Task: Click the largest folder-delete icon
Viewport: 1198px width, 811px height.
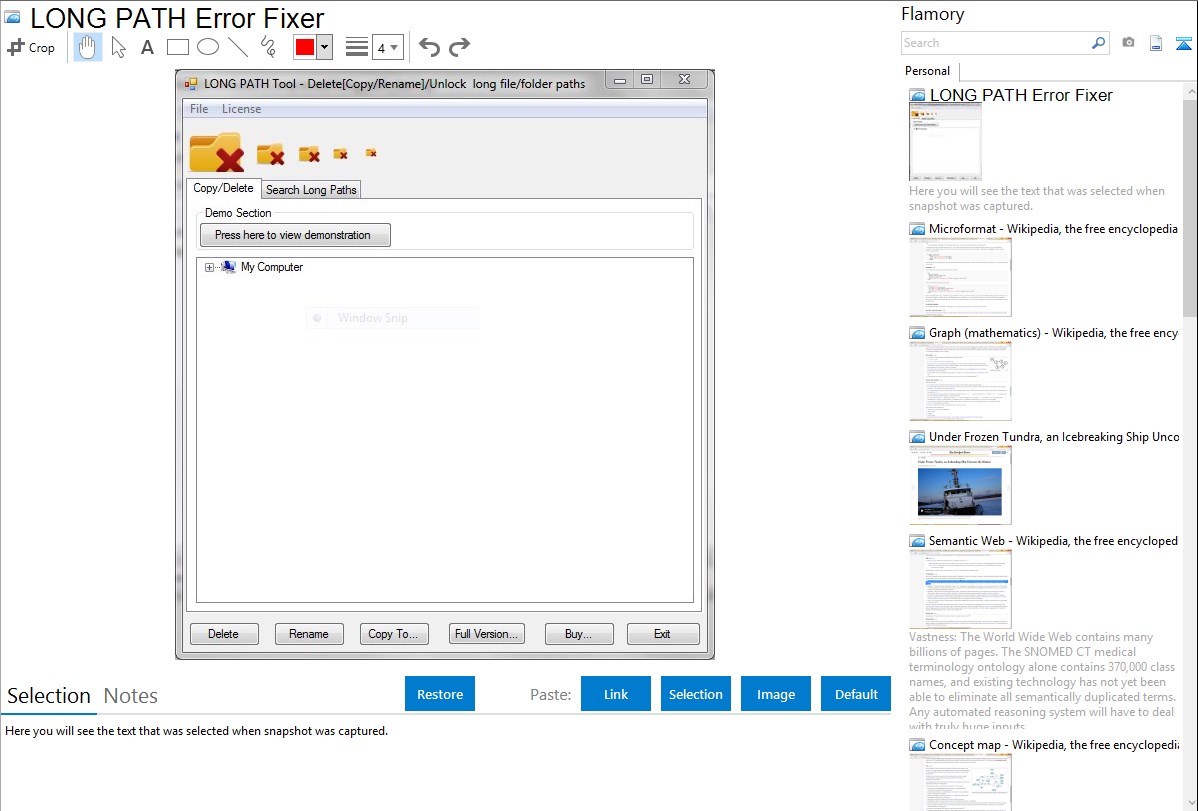Action: 217,152
